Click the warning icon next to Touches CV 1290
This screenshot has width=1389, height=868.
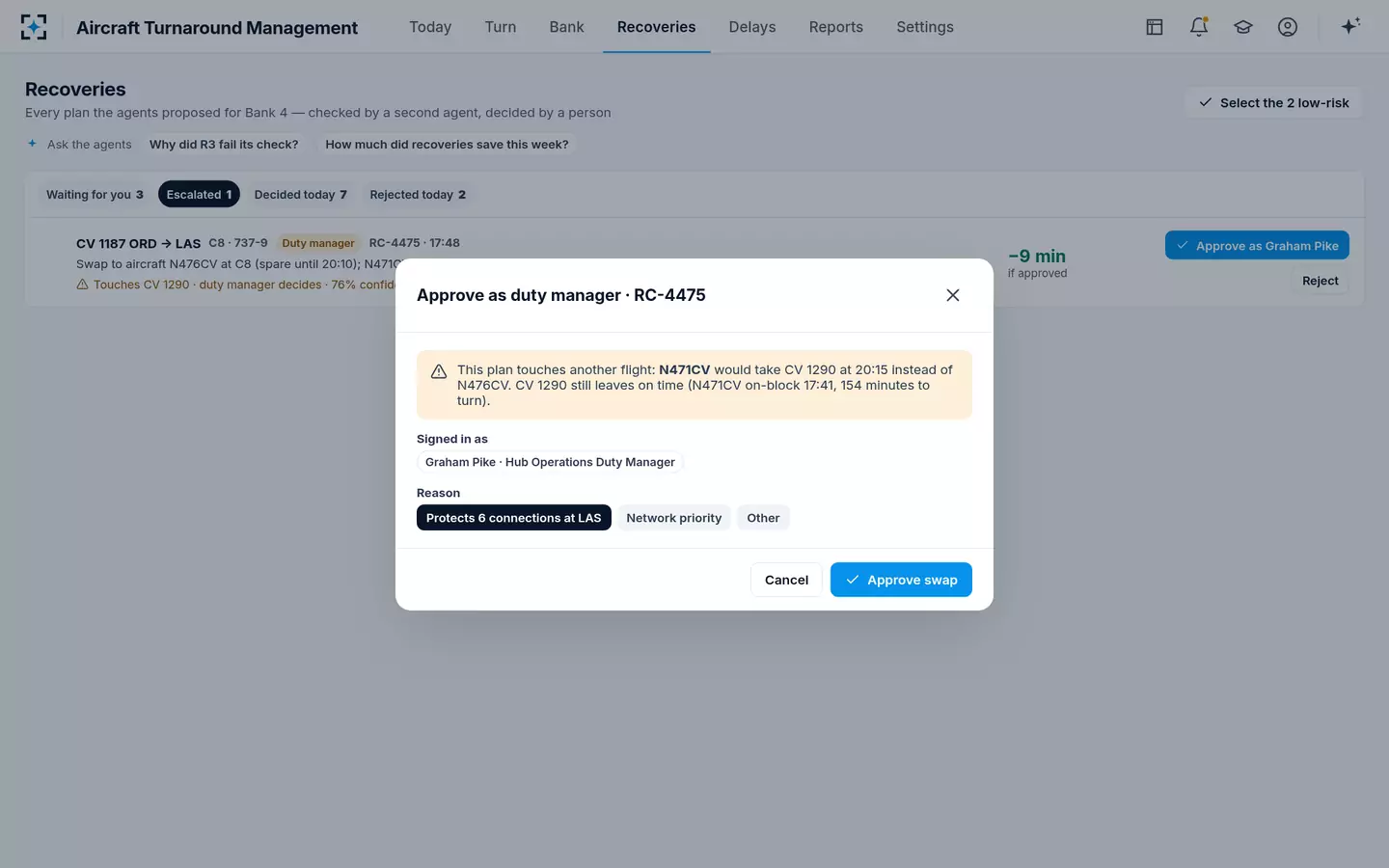pos(82,285)
